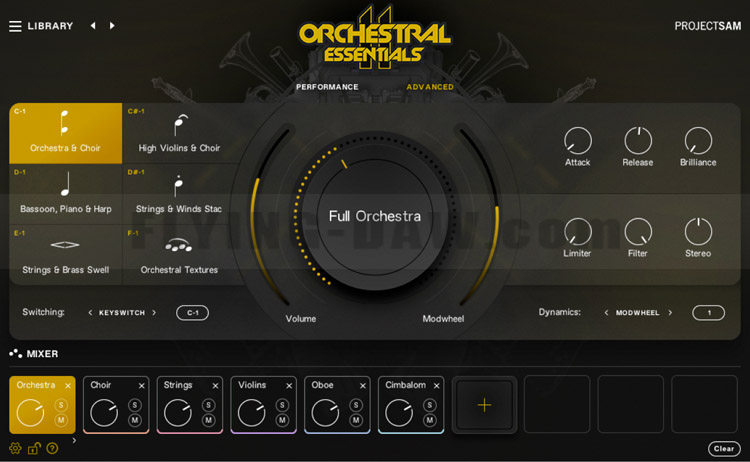This screenshot has width=750, height=462.
Task: Adjust the Violins channel volume knob
Action: [x=251, y=413]
